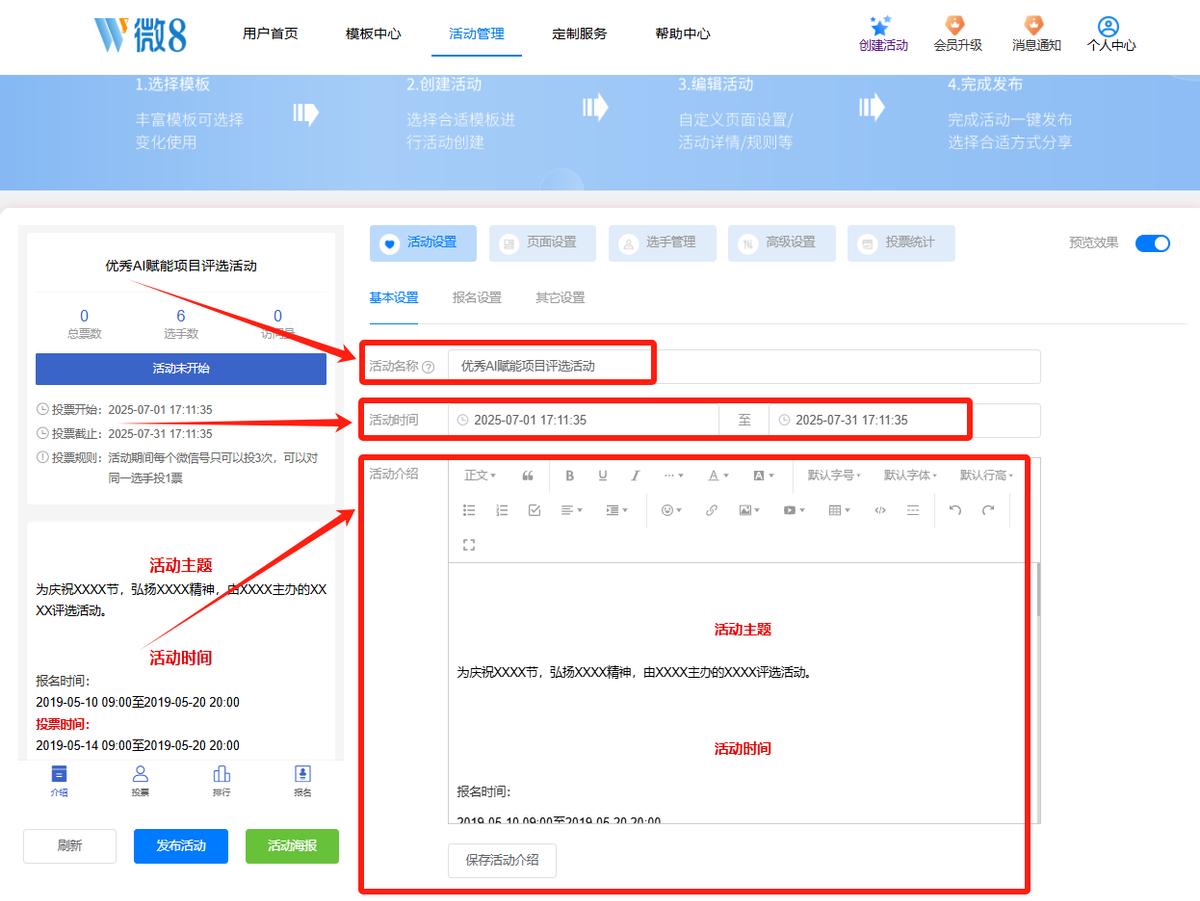Open the background color dropdown
1200x901 pixels.
click(763, 476)
